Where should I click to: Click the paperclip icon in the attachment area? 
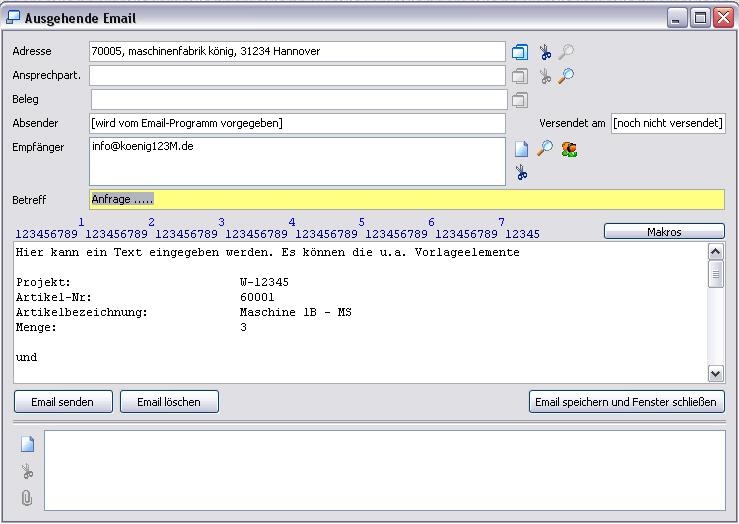(27, 497)
